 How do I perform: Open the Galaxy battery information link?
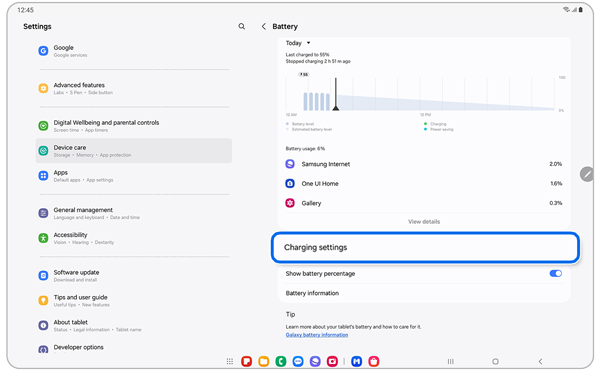pyautogui.click(x=317, y=335)
